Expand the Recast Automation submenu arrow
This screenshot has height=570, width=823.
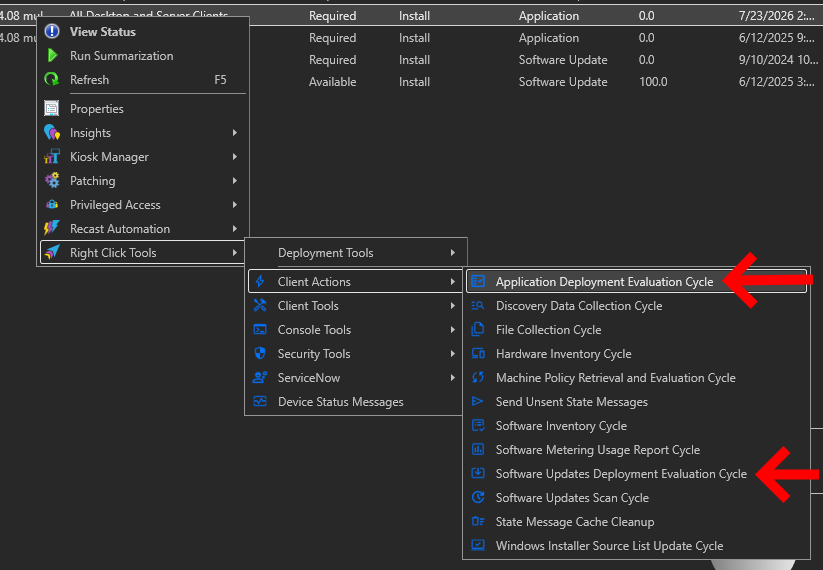click(235, 228)
